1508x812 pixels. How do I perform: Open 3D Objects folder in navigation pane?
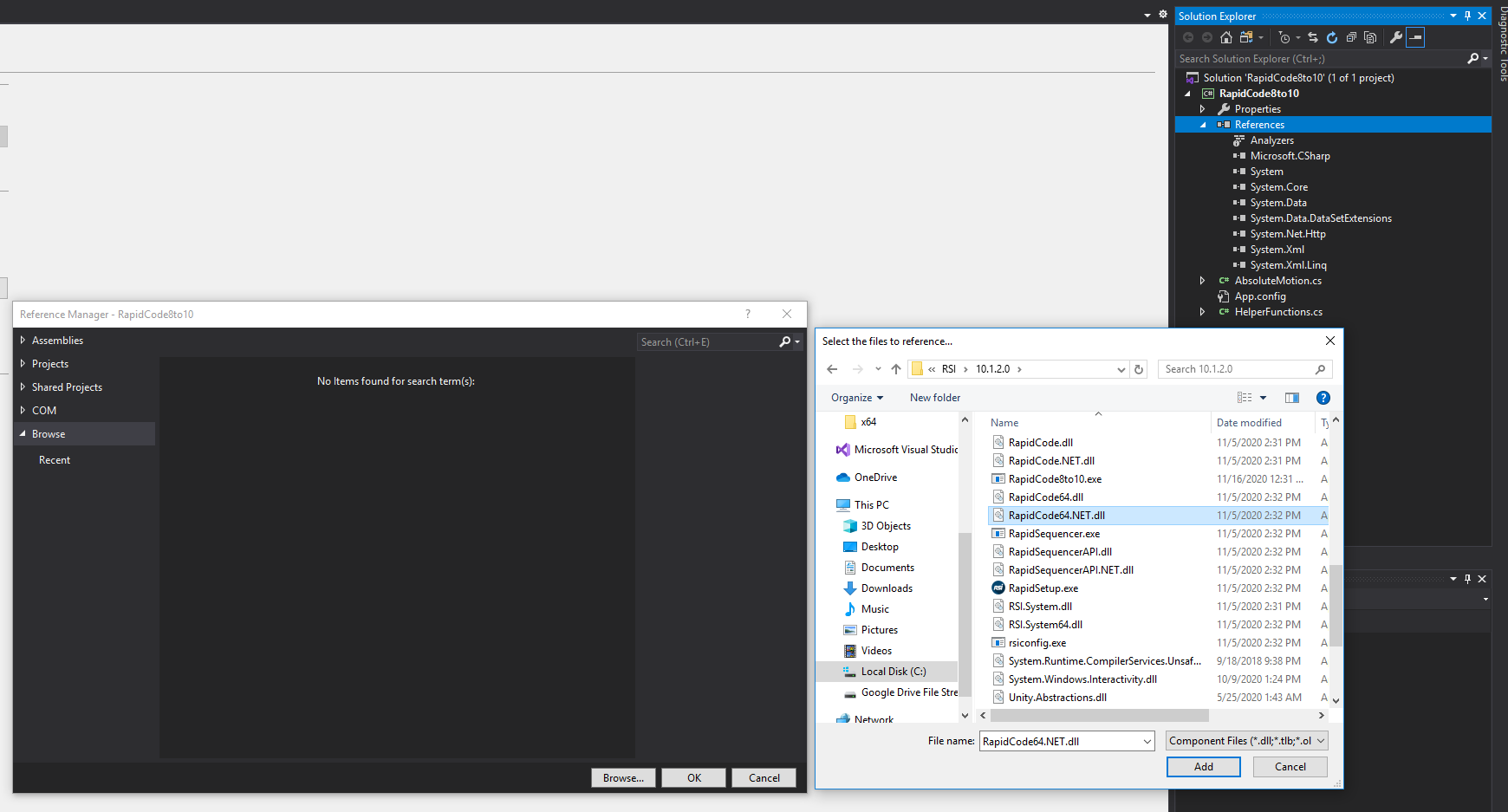tap(886, 526)
